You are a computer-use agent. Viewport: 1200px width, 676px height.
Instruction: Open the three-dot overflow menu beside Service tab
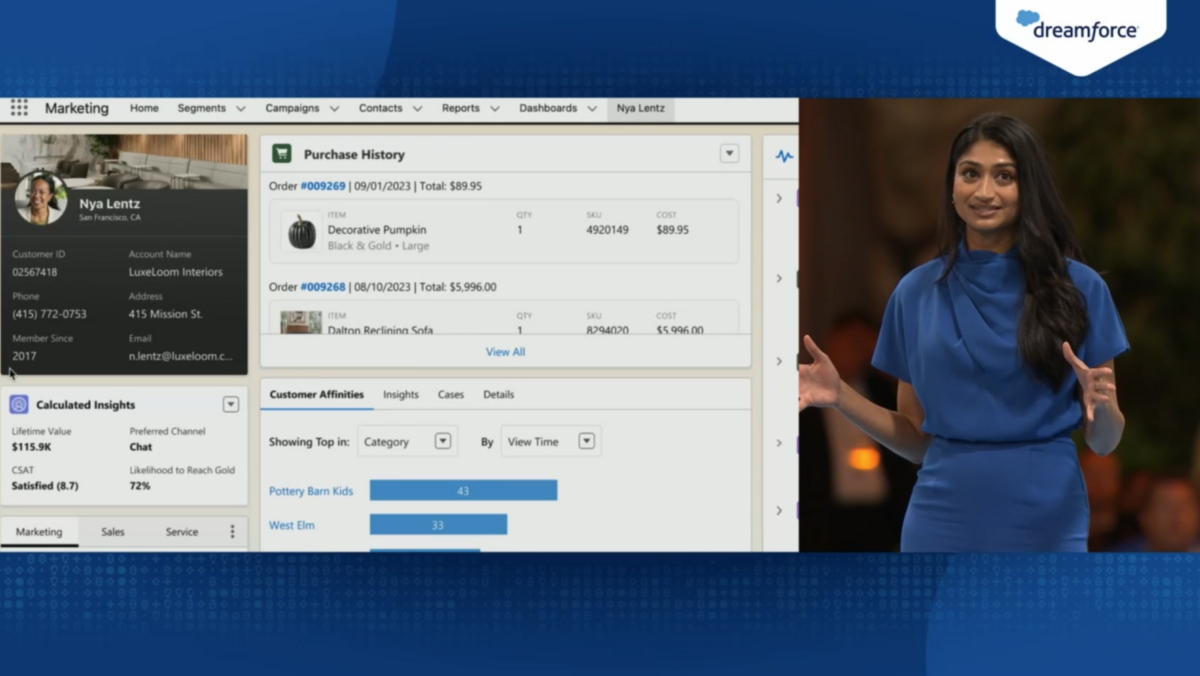click(x=232, y=532)
